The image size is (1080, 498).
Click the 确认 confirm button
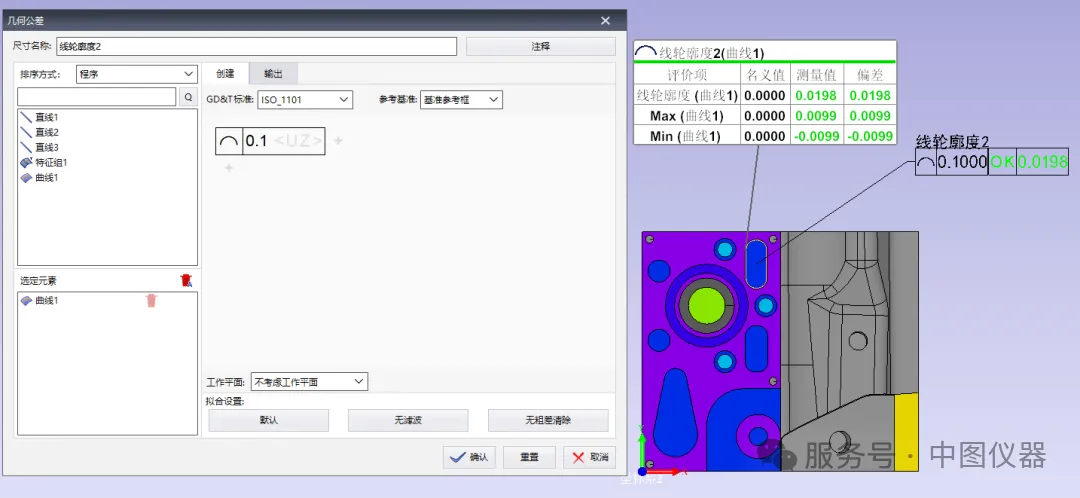[x=469, y=457]
